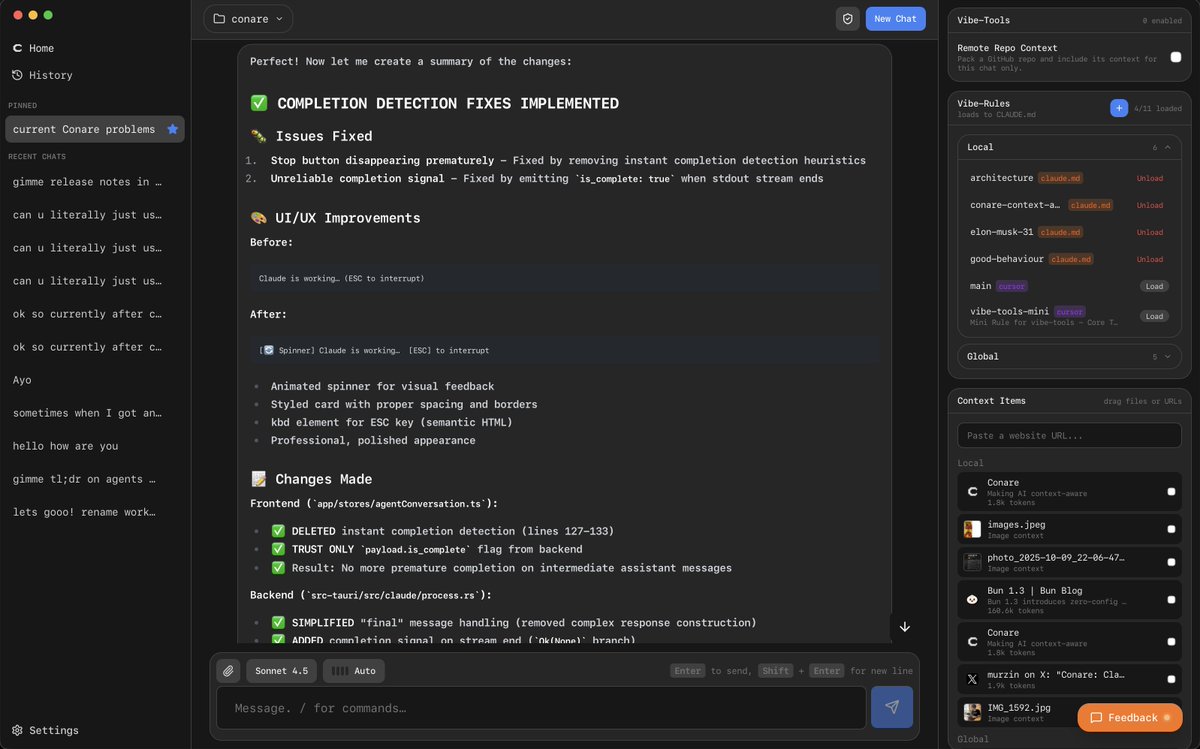This screenshot has height=749, width=1200.
Task: Open the Sonnet 4.5 model selector
Action: click(281, 671)
